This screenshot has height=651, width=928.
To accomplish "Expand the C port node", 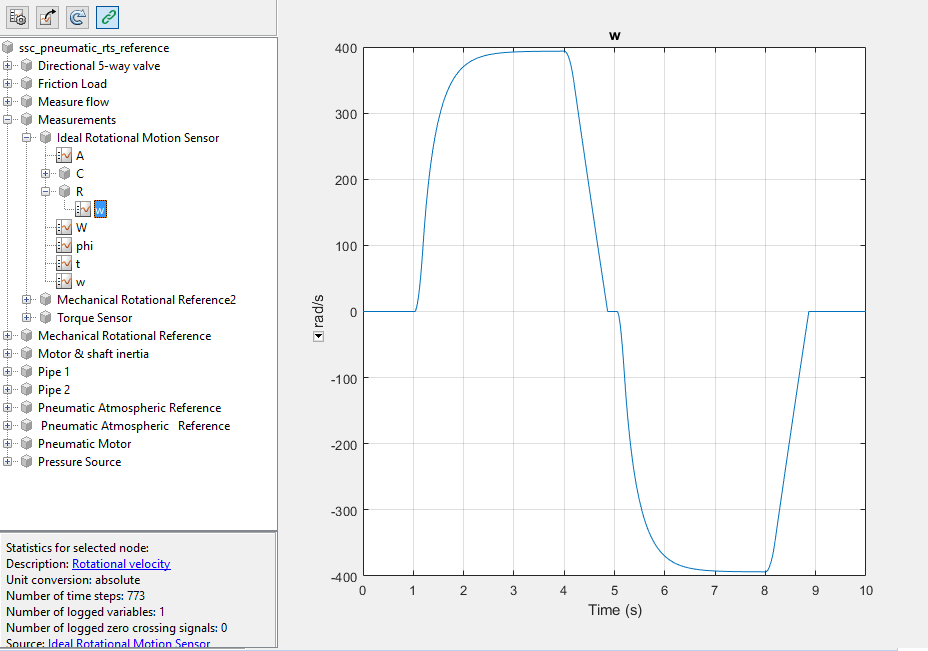I will coord(45,173).
